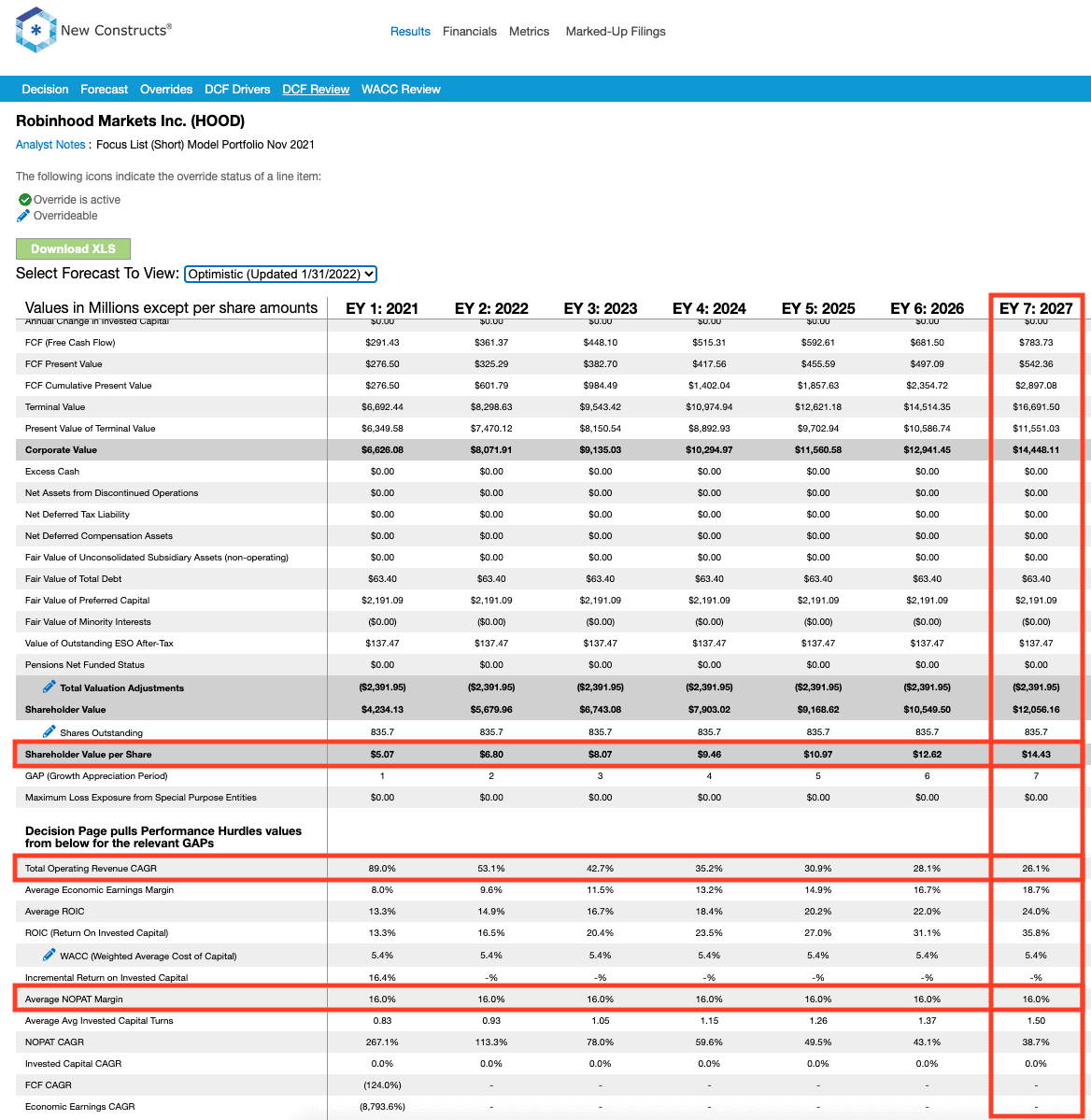
Task: Click the 'Excess Cash' row label
Action: (x=52, y=472)
